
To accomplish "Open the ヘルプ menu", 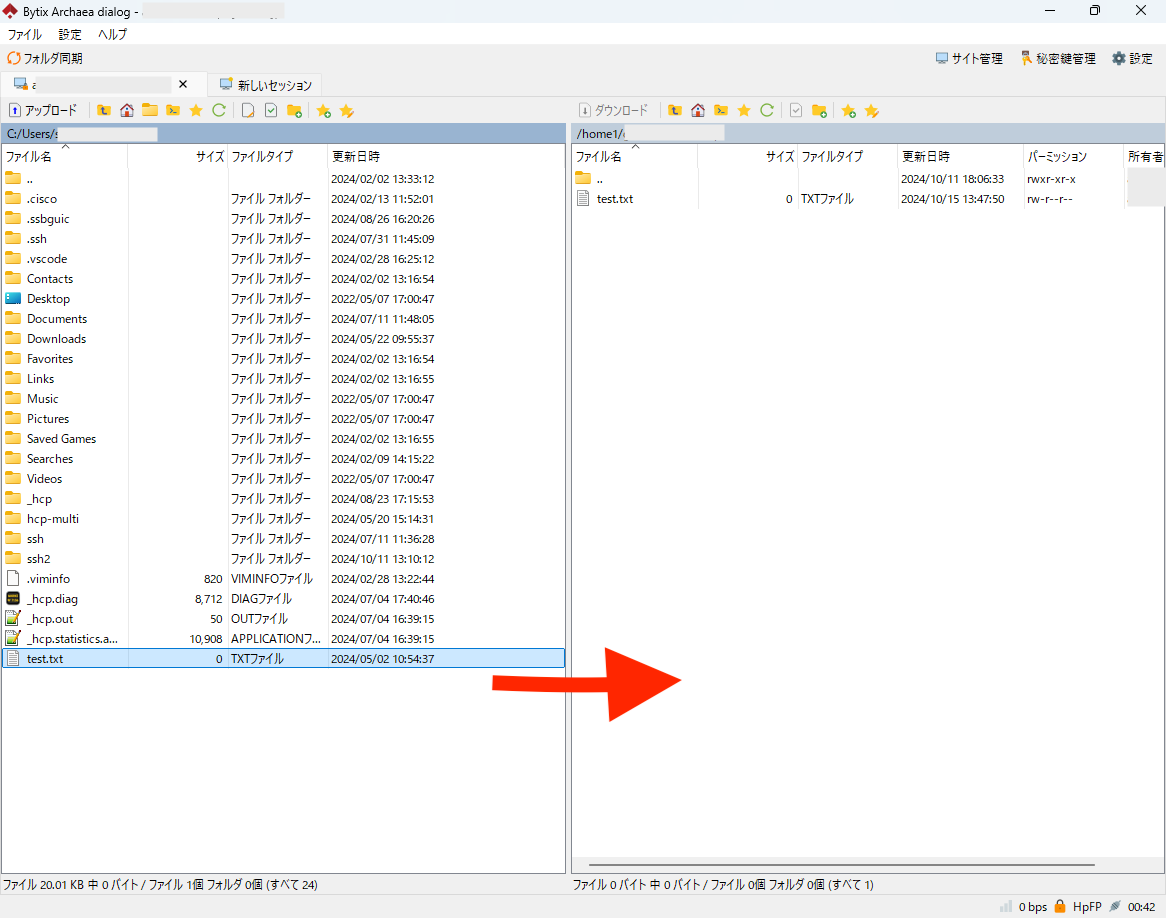I will (112, 34).
